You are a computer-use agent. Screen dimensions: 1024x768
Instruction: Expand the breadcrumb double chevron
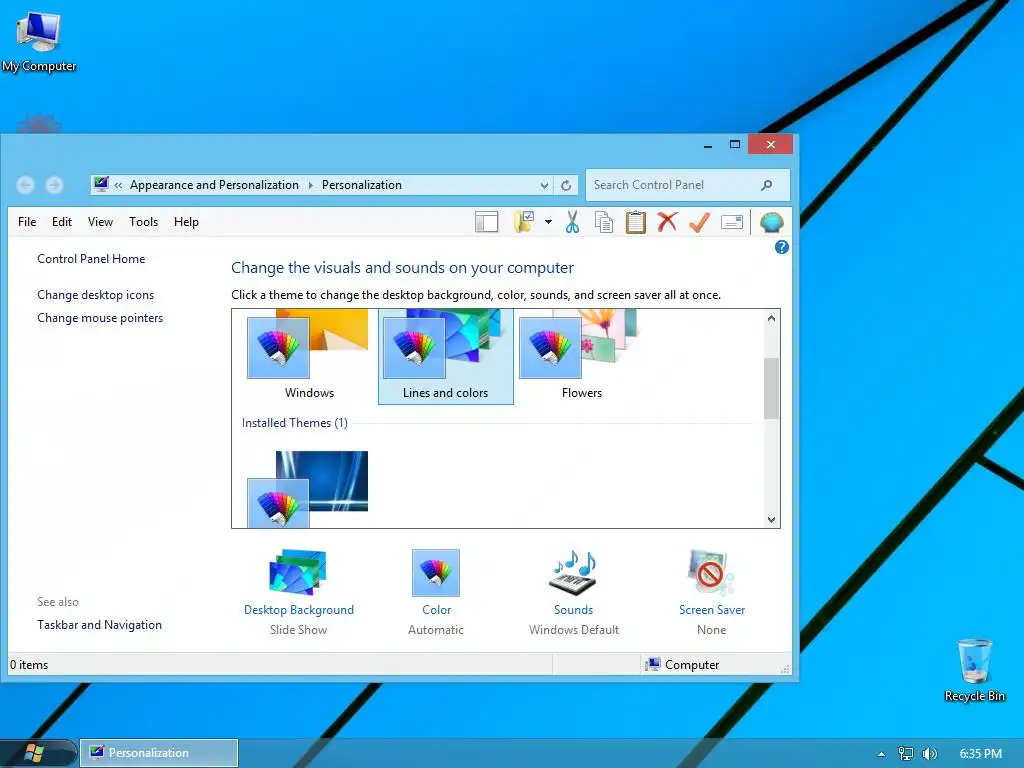point(118,185)
